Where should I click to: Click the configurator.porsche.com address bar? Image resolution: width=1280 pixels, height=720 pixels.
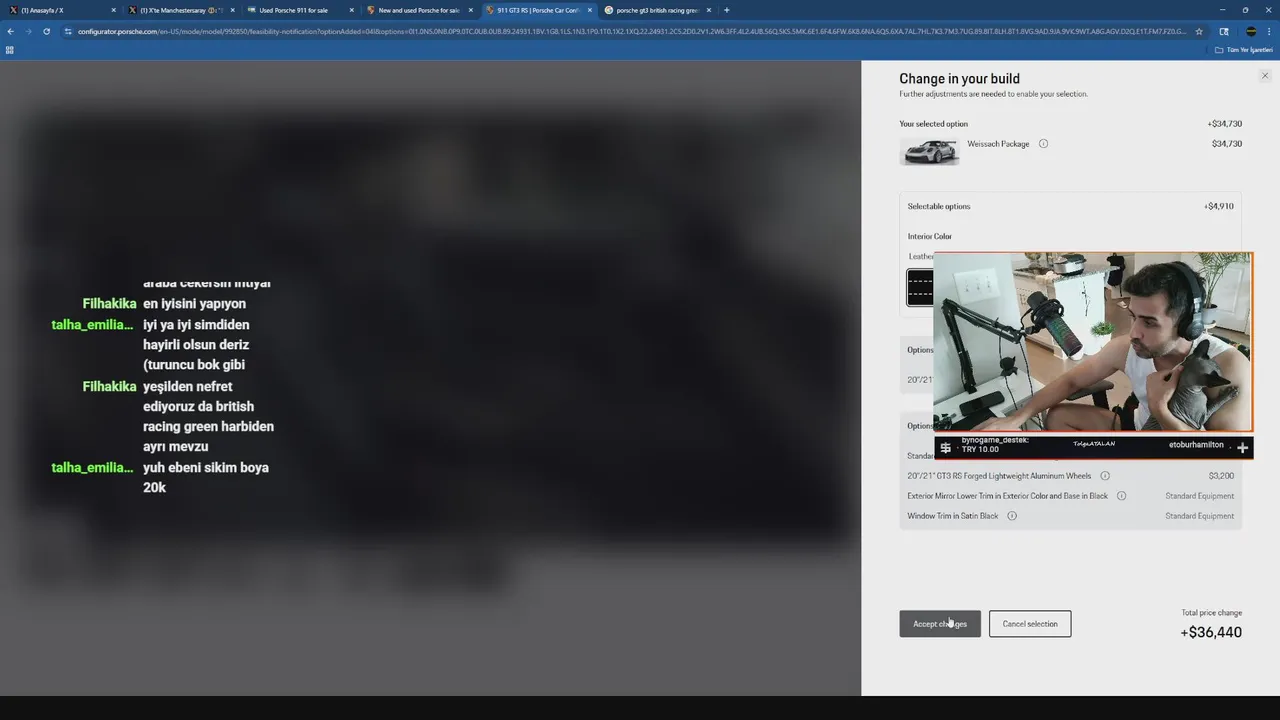(x=630, y=31)
